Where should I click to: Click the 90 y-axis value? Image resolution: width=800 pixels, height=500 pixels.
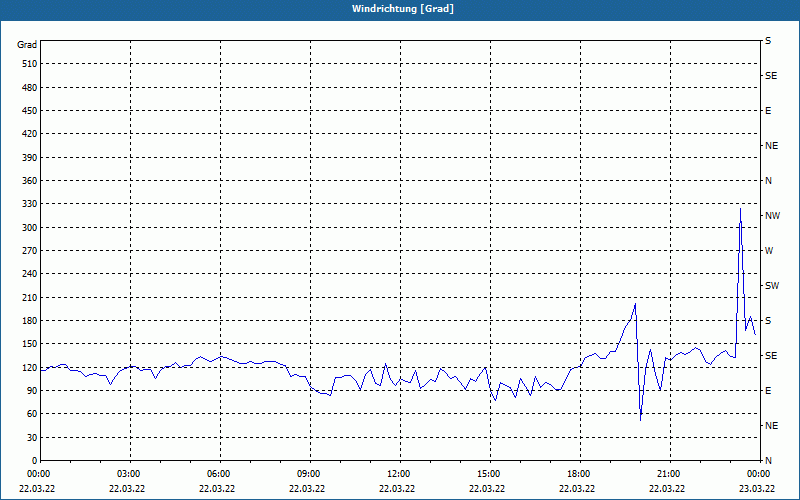point(32,391)
